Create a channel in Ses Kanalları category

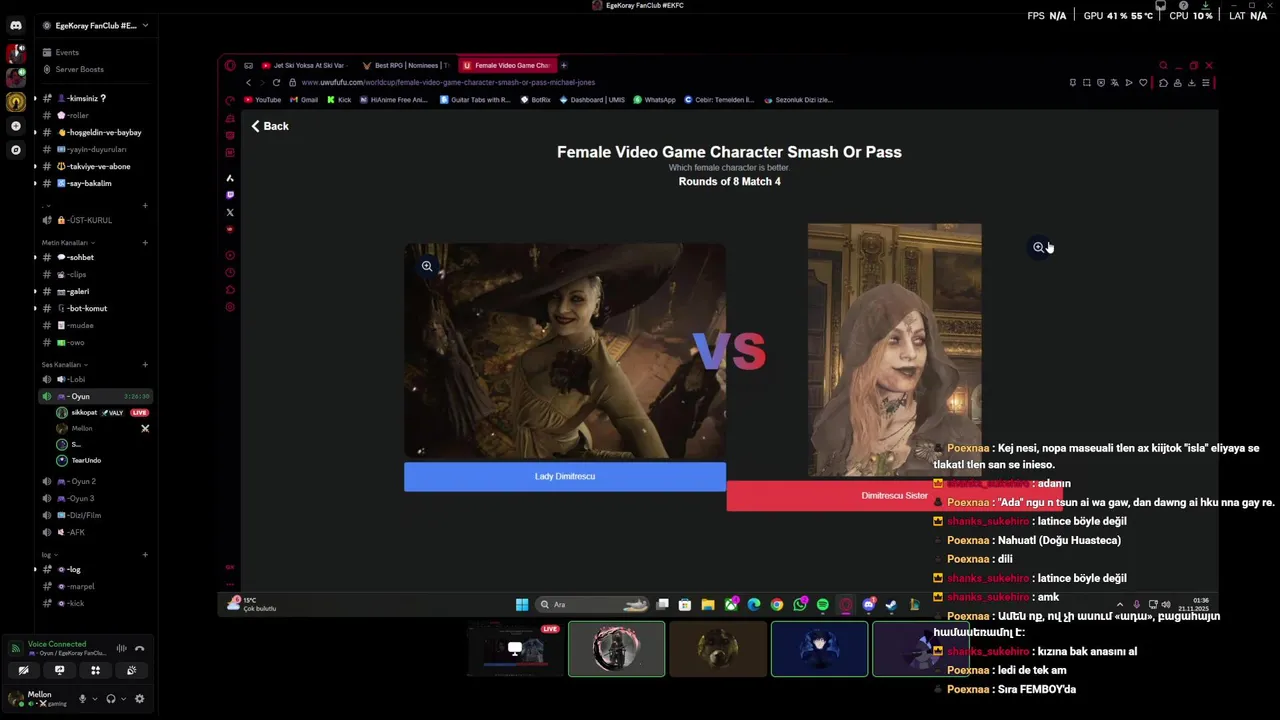tap(145, 364)
